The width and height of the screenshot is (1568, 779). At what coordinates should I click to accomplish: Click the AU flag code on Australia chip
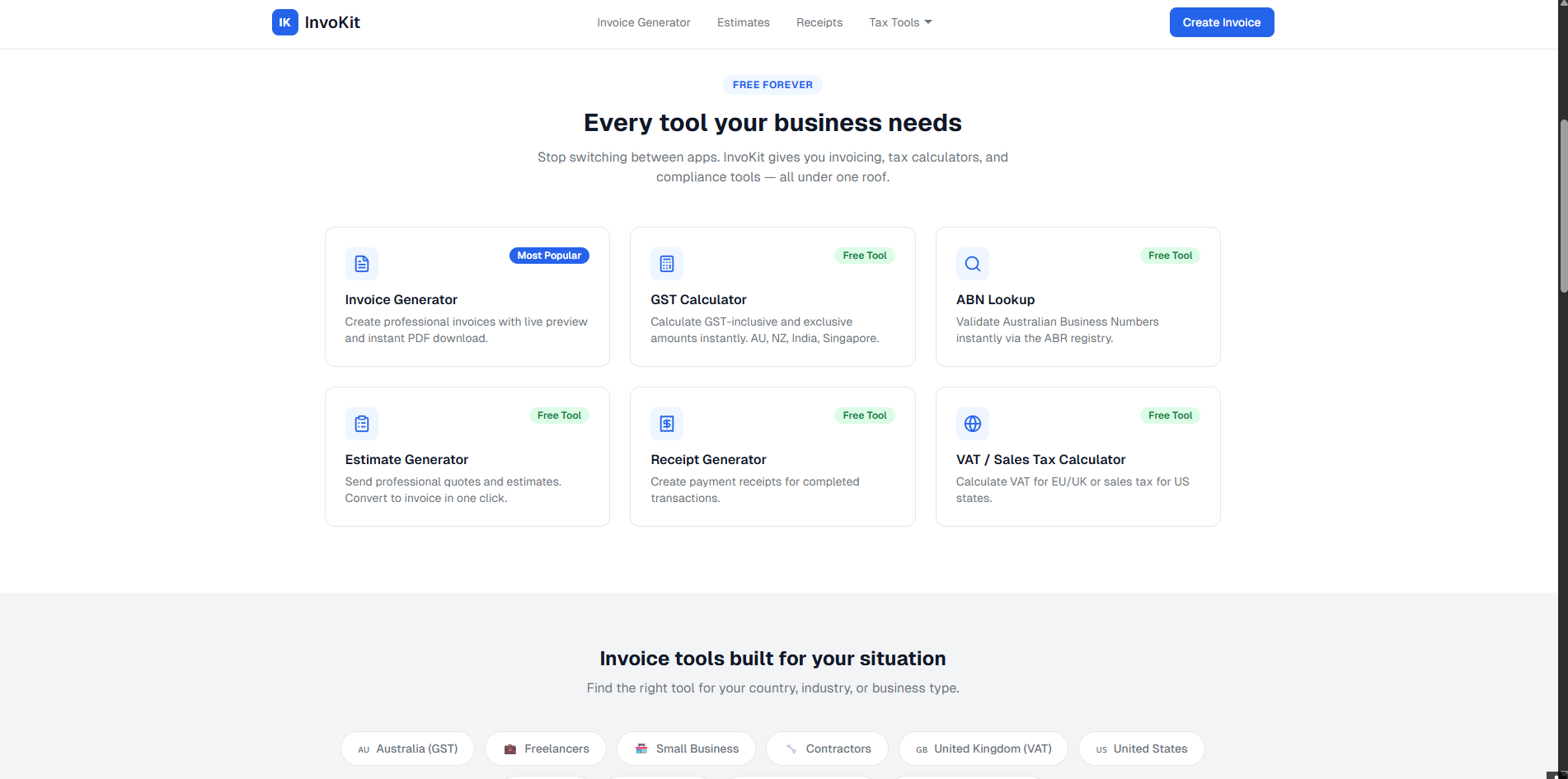pyautogui.click(x=364, y=749)
